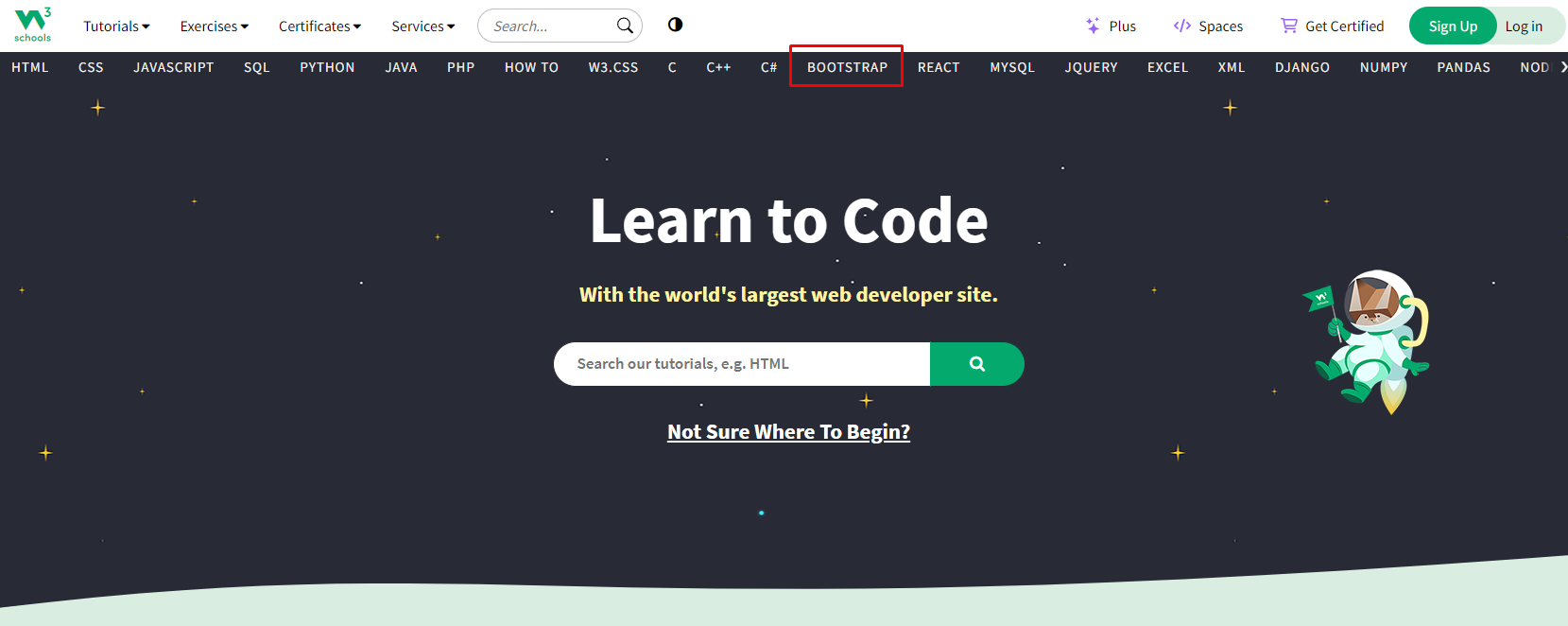
Task: Click the Spaces code brackets icon
Action: click(1181, 26)
